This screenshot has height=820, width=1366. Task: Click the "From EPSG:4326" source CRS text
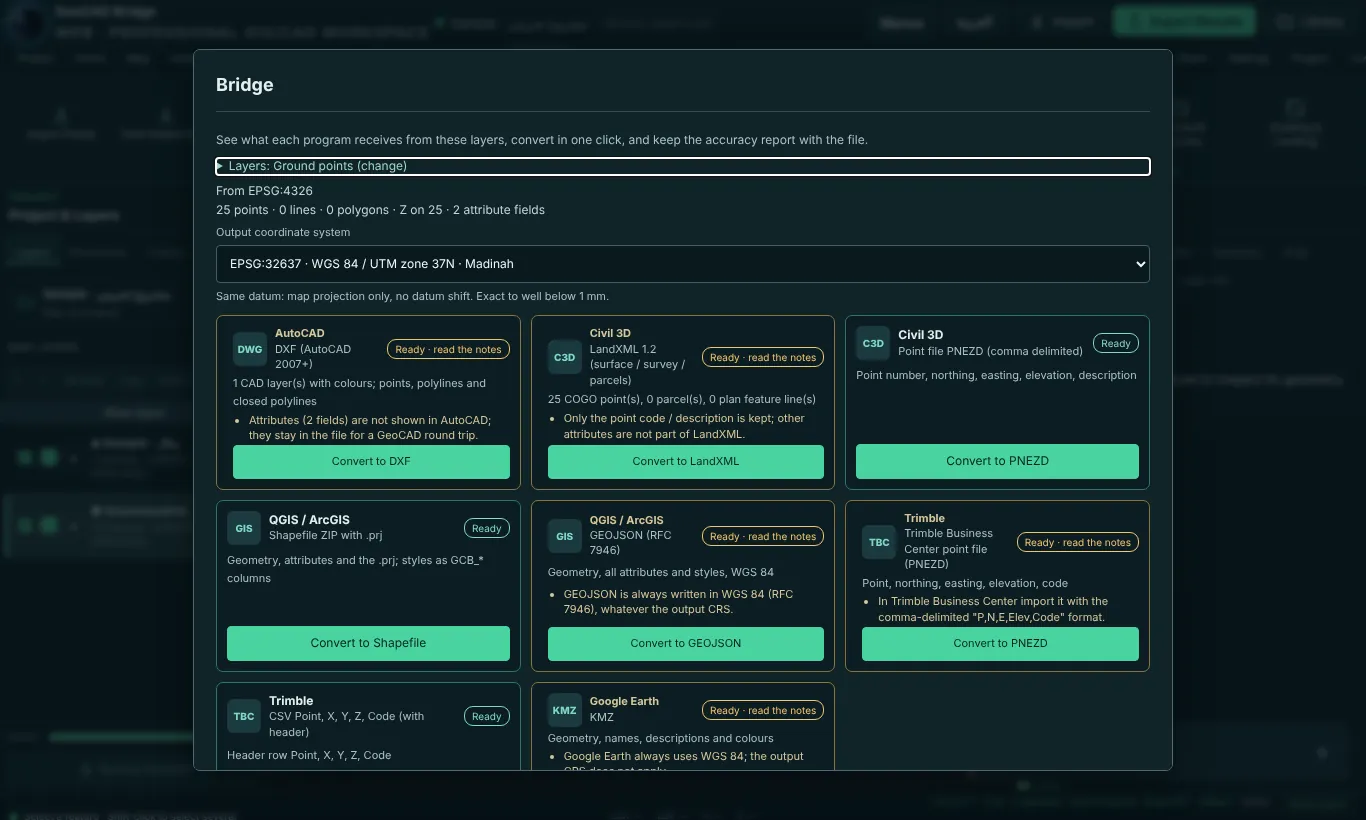264,191
